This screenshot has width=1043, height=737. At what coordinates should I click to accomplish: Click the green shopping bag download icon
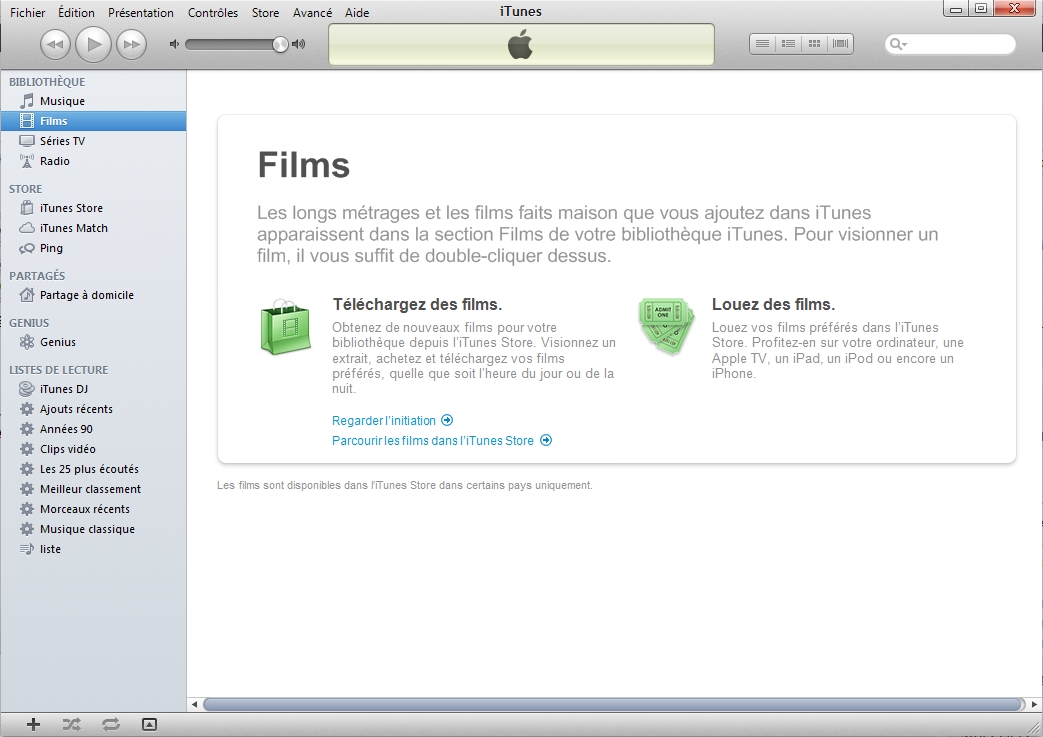point(285,327)
